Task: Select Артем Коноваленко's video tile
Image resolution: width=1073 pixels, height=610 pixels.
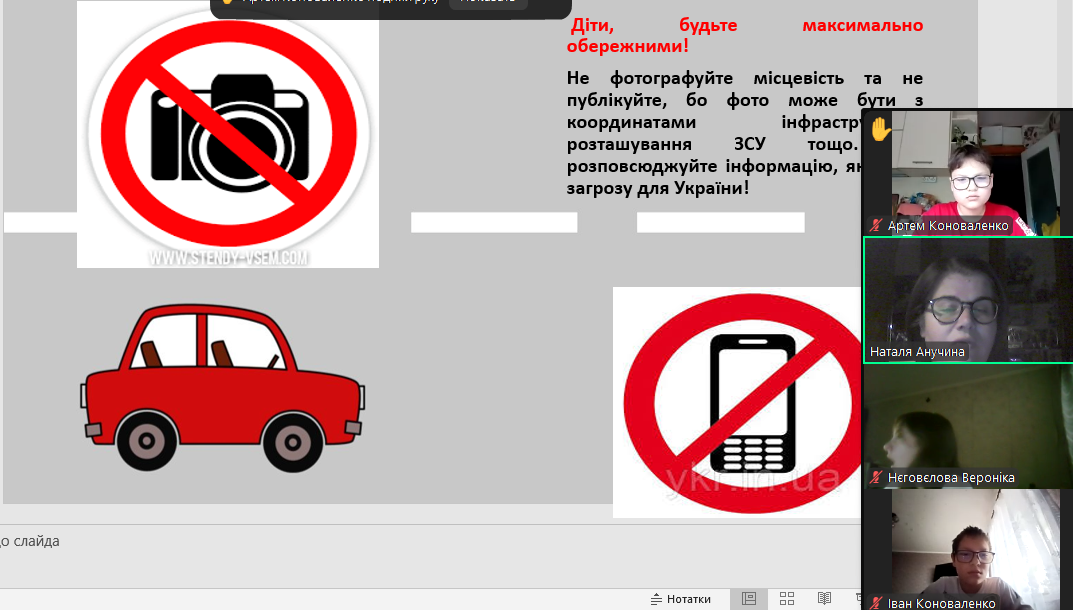Action: pos(967,173)
